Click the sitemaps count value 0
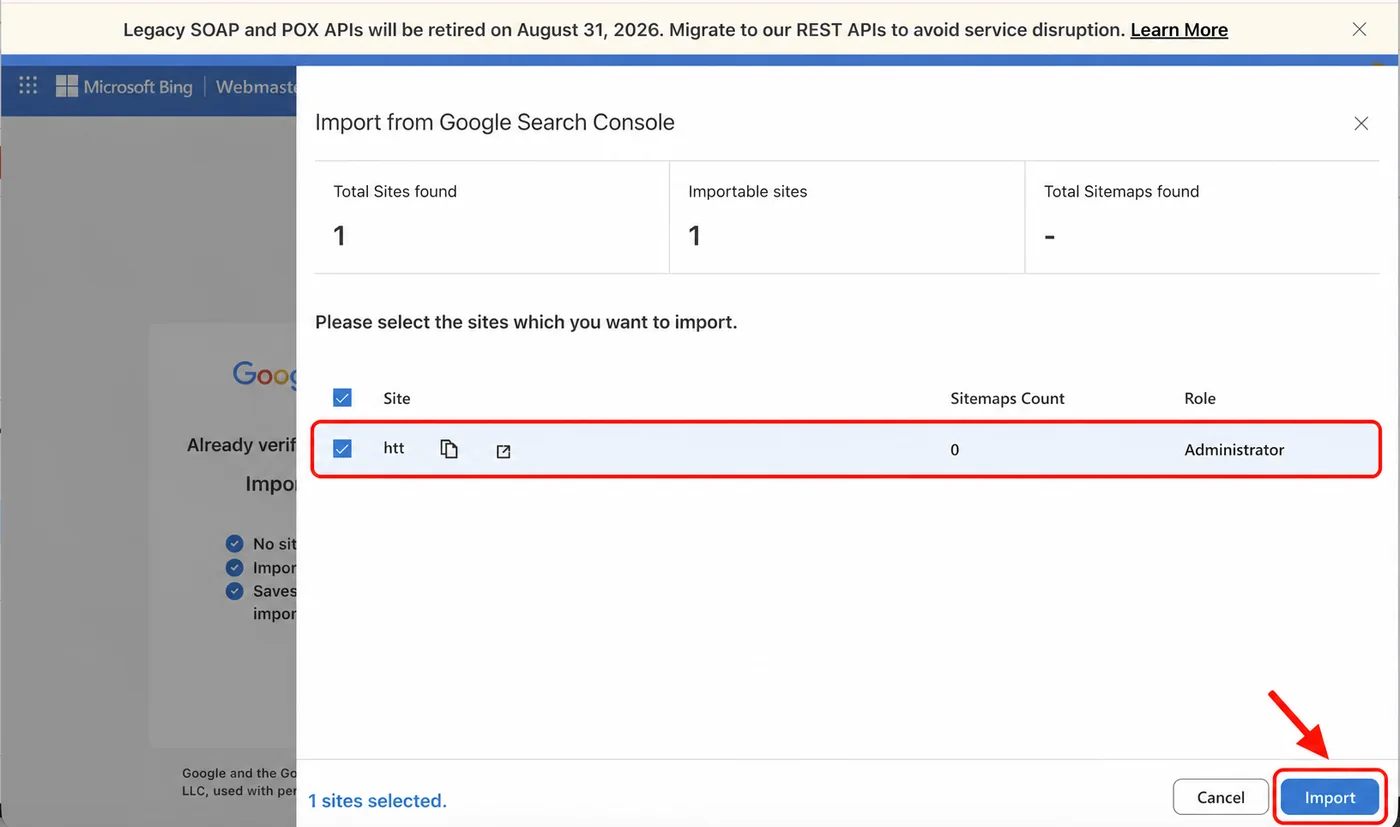Viewport: 1400px width, 827px height. point(955,450)
